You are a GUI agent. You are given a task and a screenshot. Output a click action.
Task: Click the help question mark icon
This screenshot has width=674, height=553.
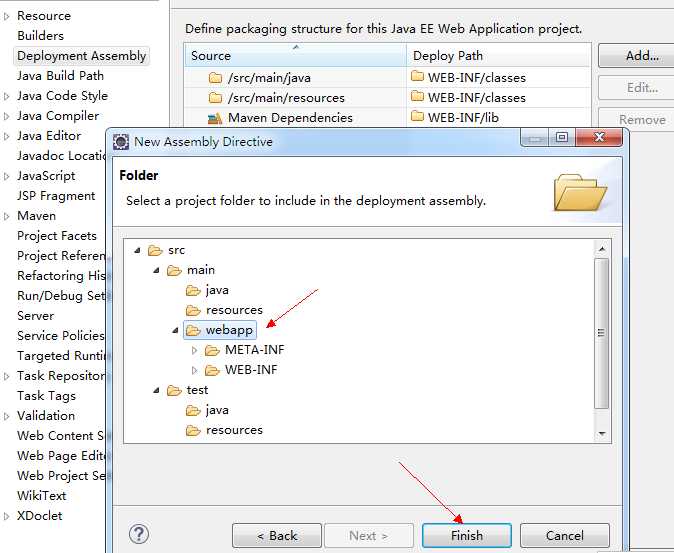pos(139,534)
